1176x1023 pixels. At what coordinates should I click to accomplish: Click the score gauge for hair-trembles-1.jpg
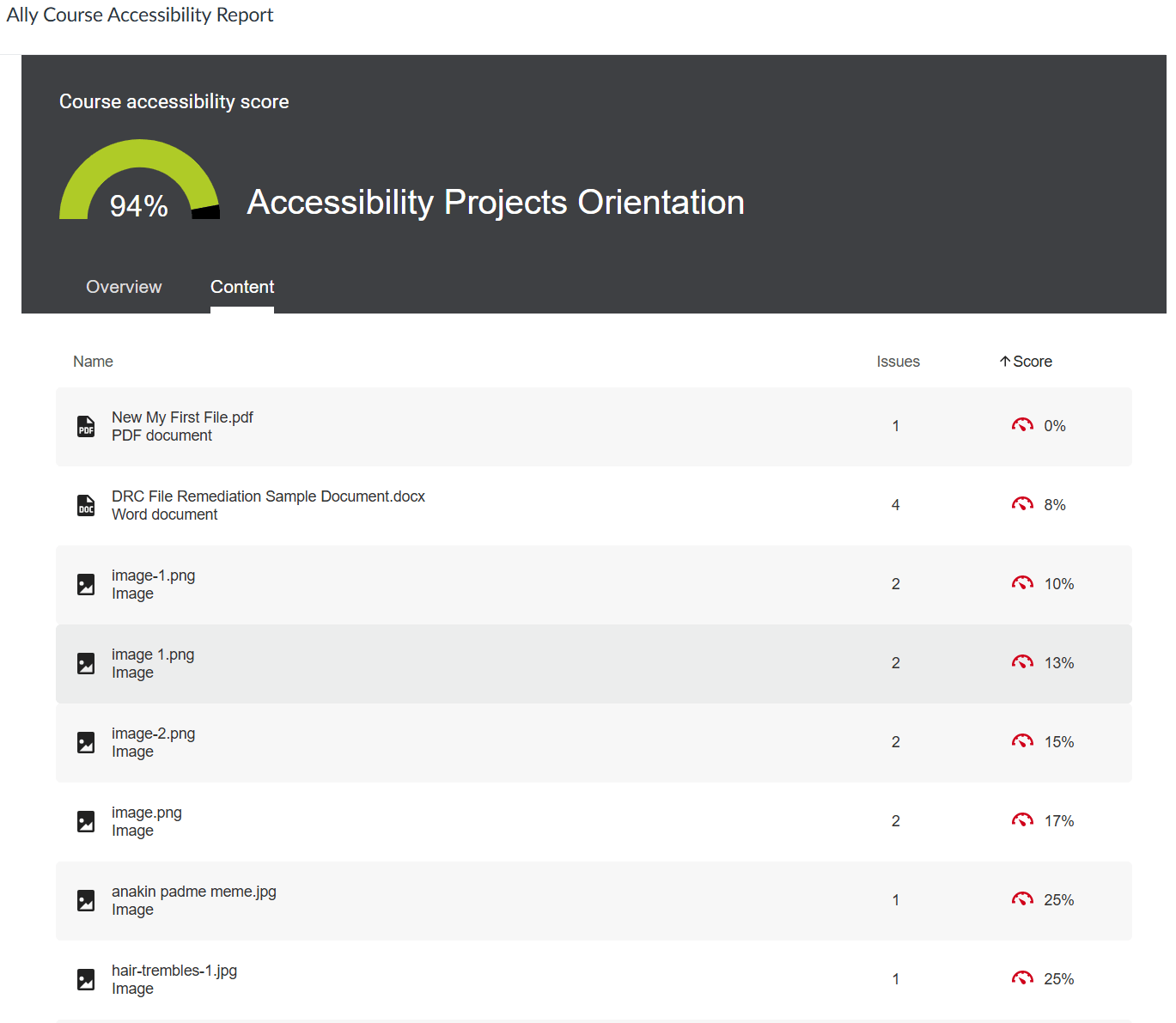coord(1022,978)
